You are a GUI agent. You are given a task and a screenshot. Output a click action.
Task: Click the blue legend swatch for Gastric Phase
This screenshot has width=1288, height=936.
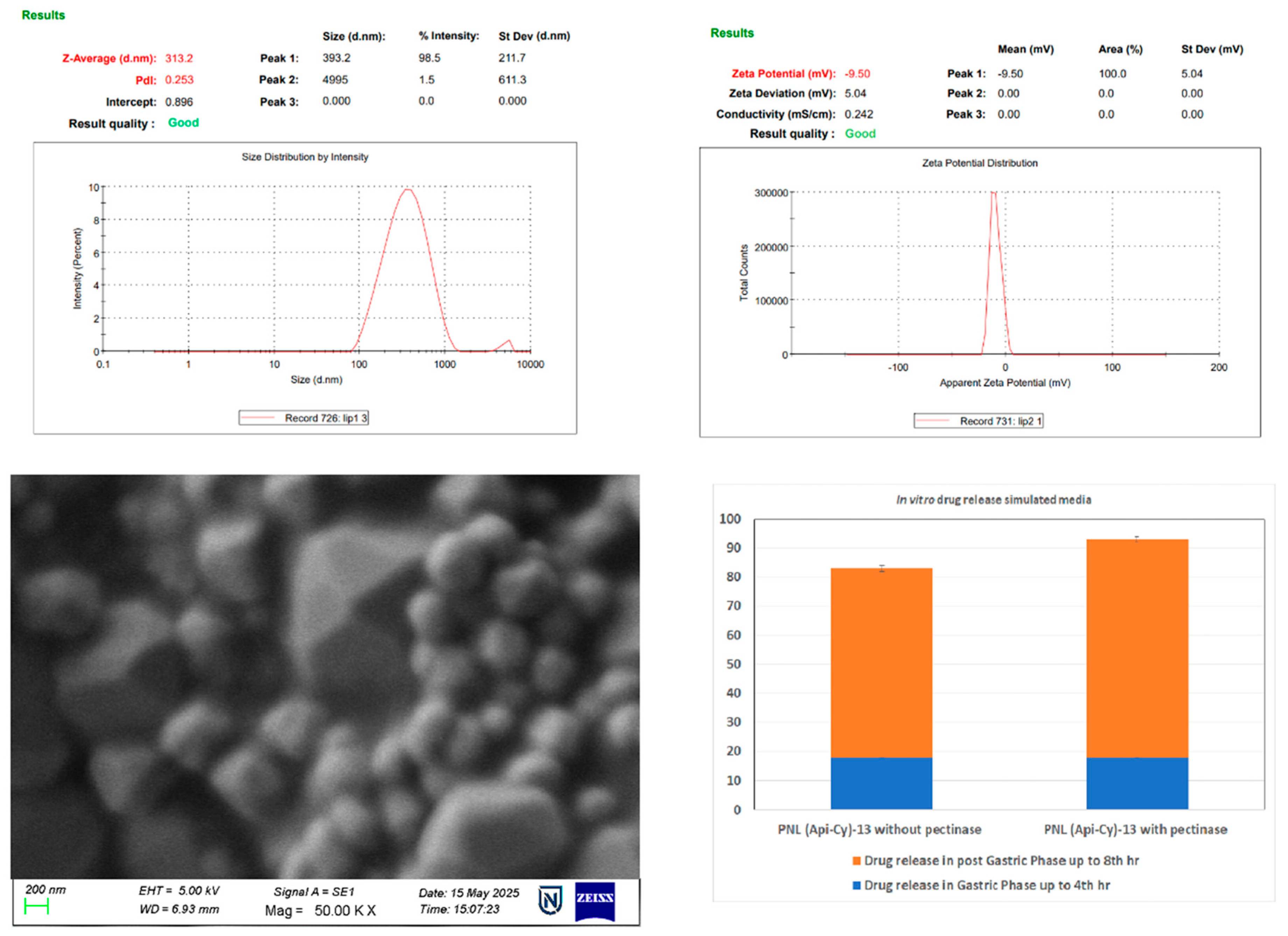pyautogui.click(x=856, y=886)
